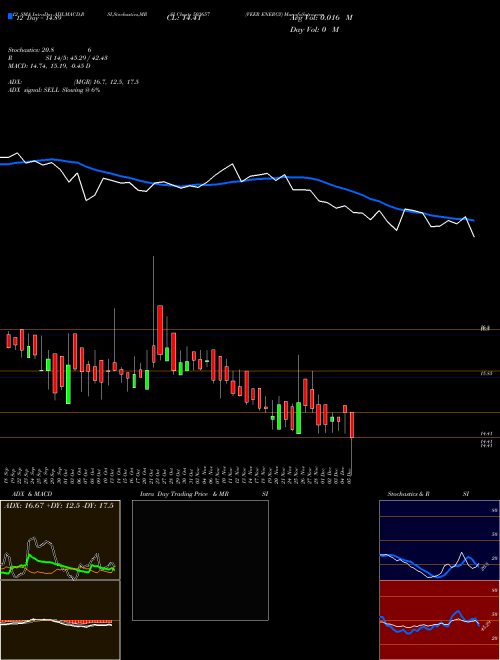This screenshot has width=500, height=660.
Task: Click the "Stochastics & R" panel title
Action: coord(408,494)
